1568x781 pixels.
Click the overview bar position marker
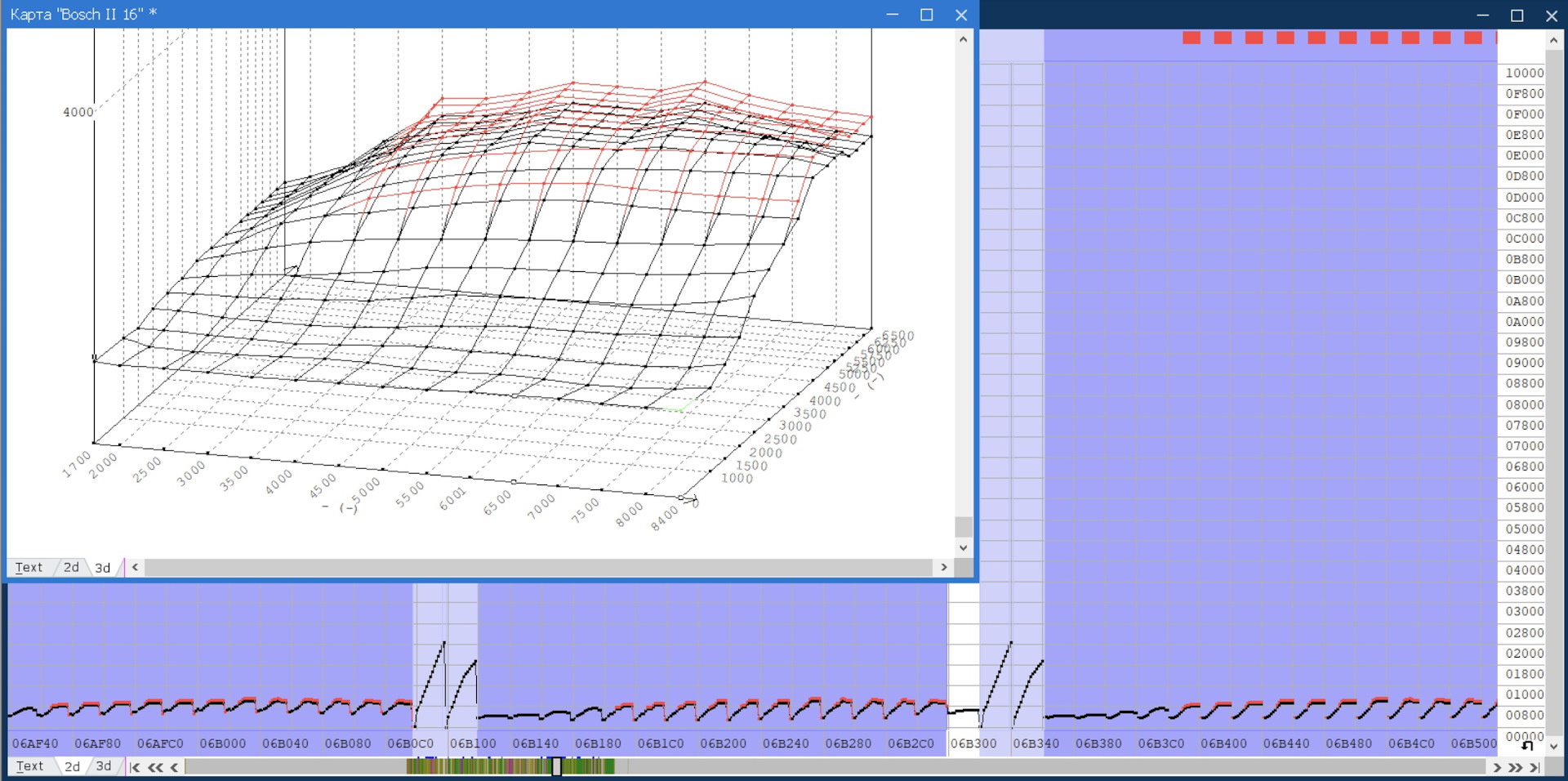[x=556, y=766]
